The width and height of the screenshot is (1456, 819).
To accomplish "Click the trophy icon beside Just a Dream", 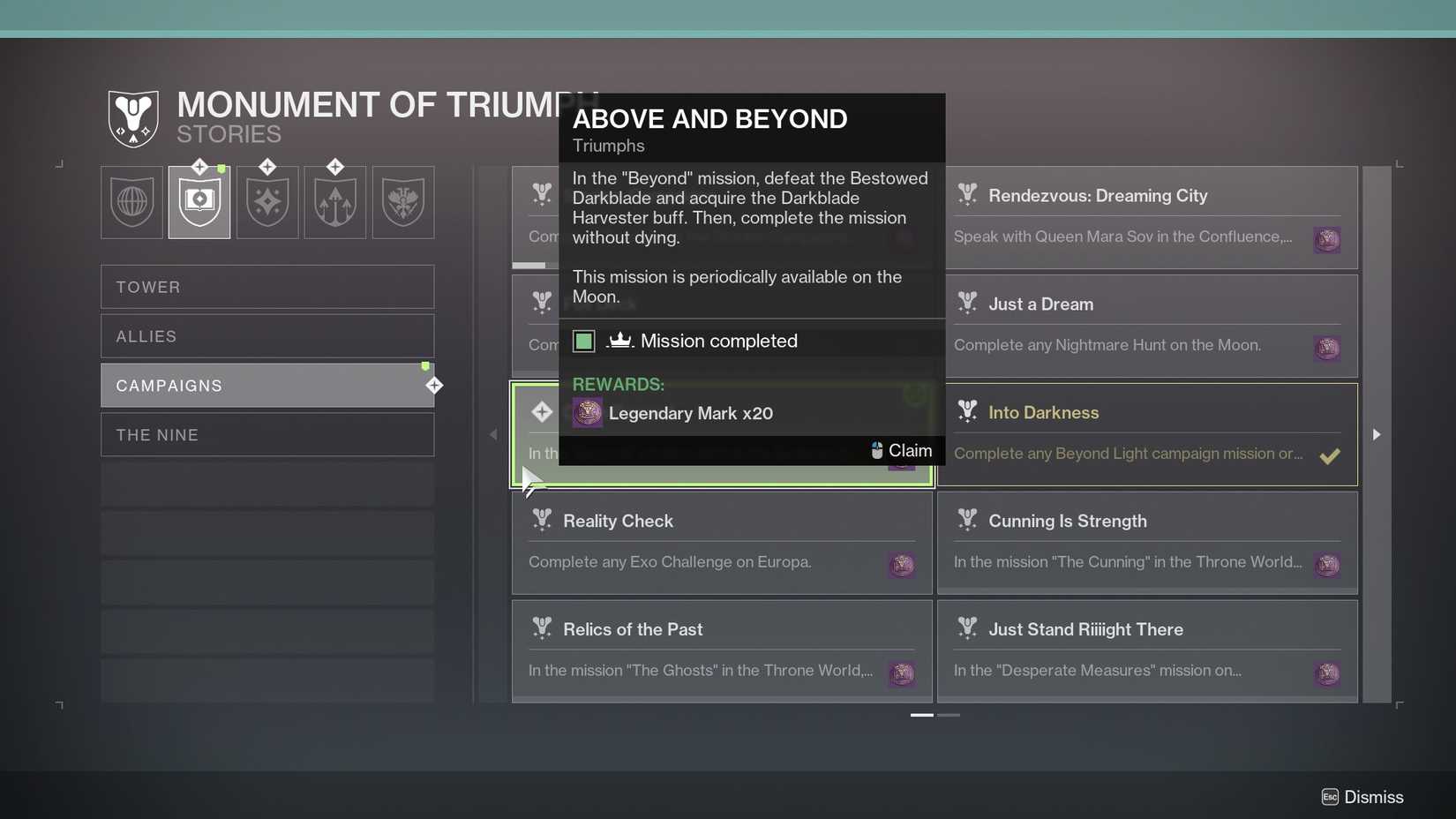I will point(967,303).
